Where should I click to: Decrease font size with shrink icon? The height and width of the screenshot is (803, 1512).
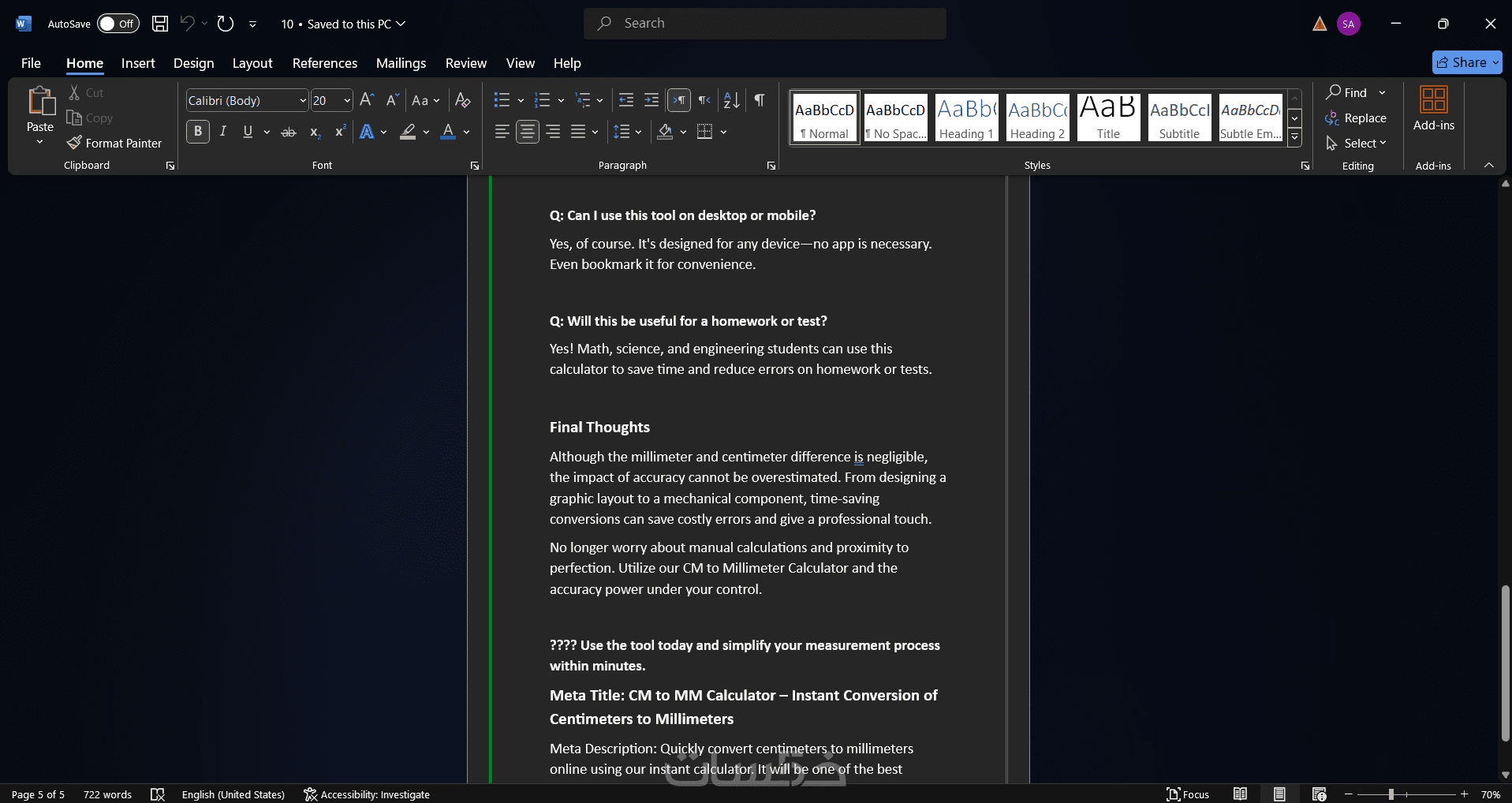pos(392,100)
